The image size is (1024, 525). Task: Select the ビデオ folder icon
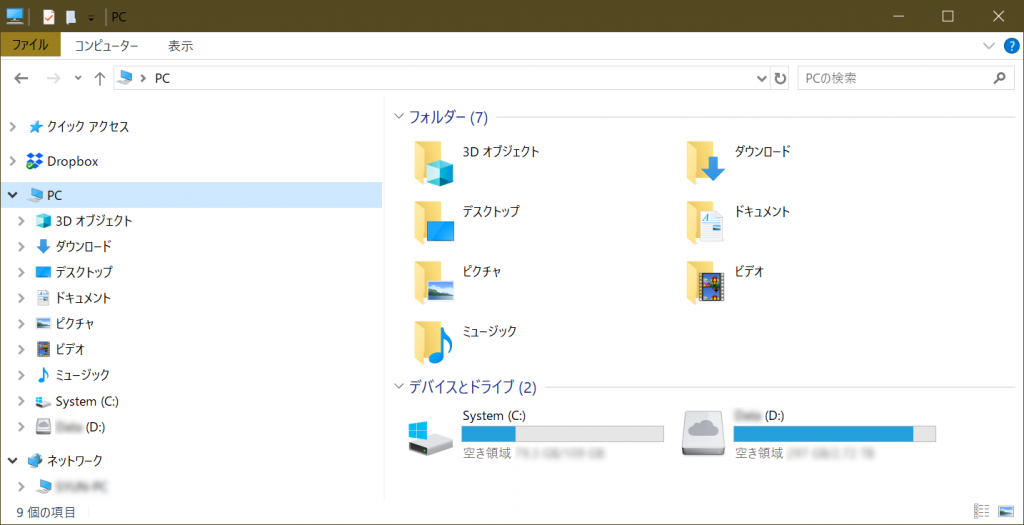pyautogui.click(x=706, y=282)
